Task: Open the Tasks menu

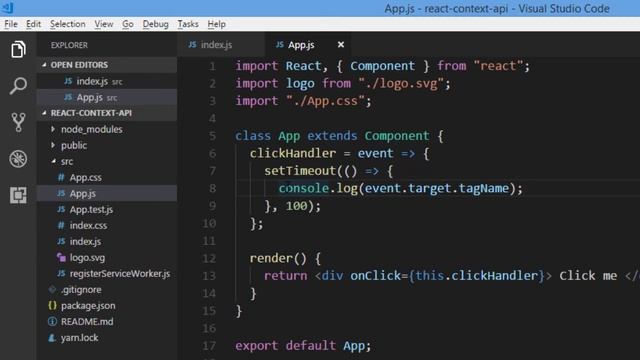Action: point(188,24)
